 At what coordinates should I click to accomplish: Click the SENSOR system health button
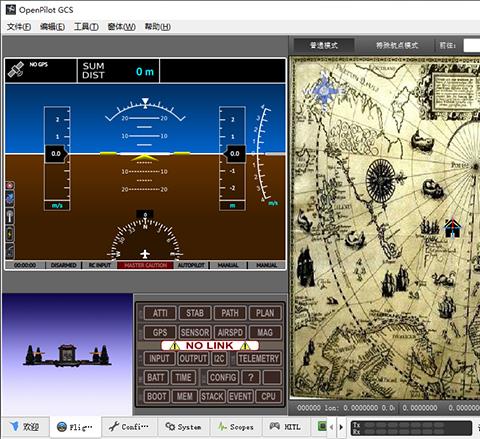(x=195, y=332)
